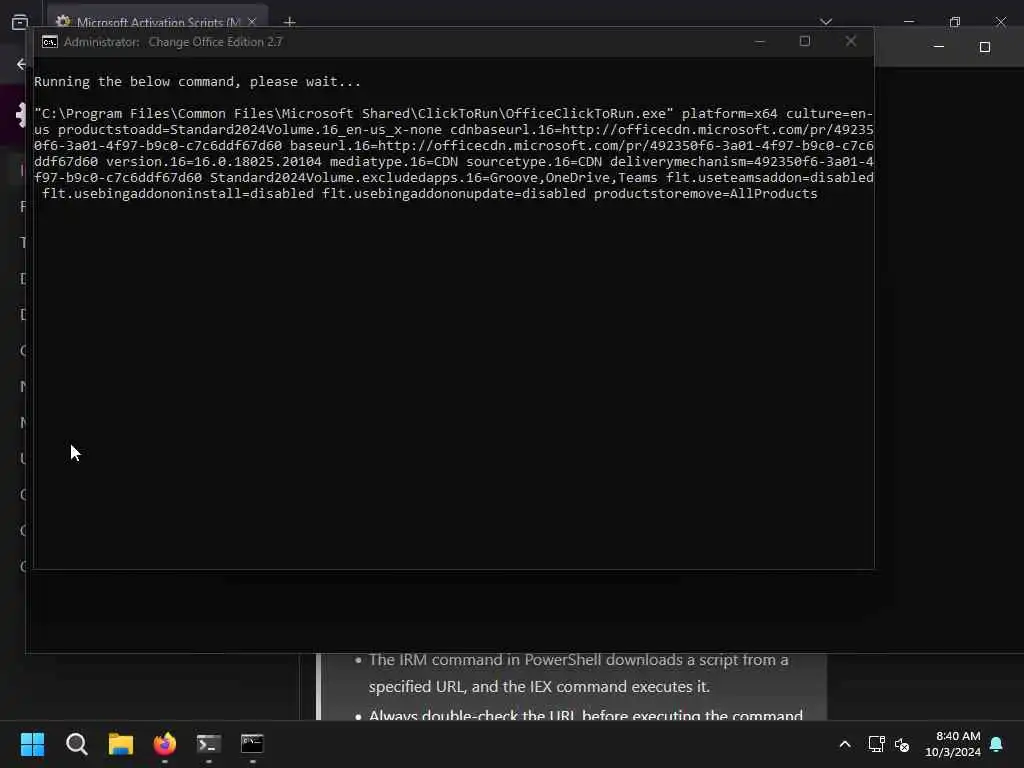Open File Explorer from taskbar
Image resolution: width=1024 pixels, height=768 pixels.
tap(121, 744)
